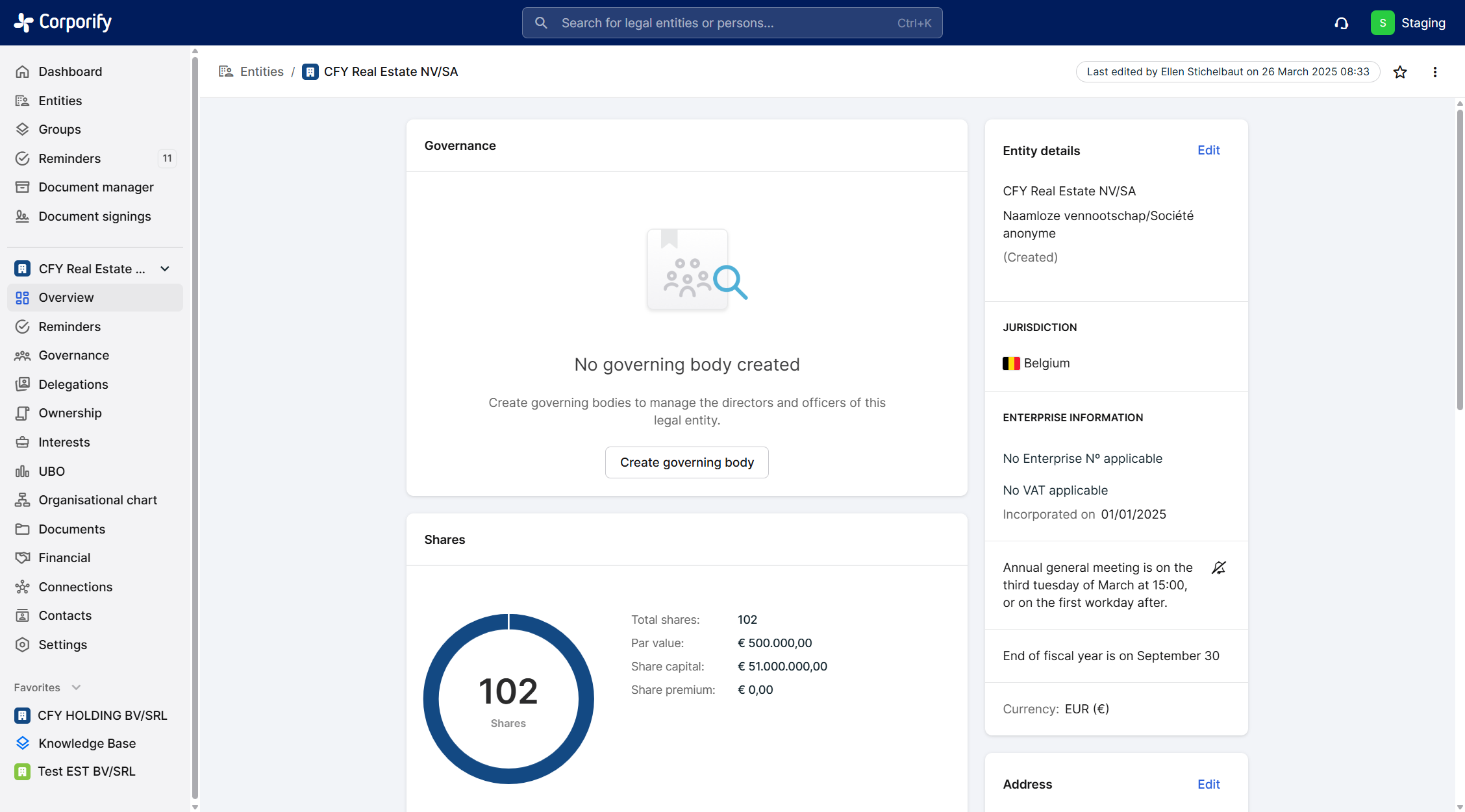Toggle the annual meeting reminder bell
1465x812 pixels.
(x=1219, y=568)
